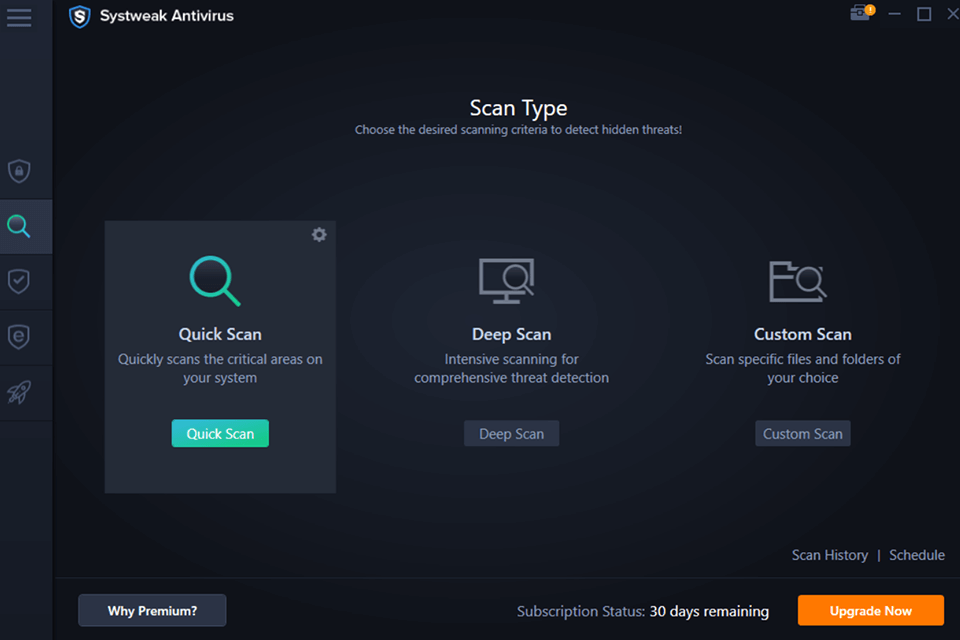Click the Systweak Antivirus shield logo
Screen dimensions: 960x640
(80, 17)
